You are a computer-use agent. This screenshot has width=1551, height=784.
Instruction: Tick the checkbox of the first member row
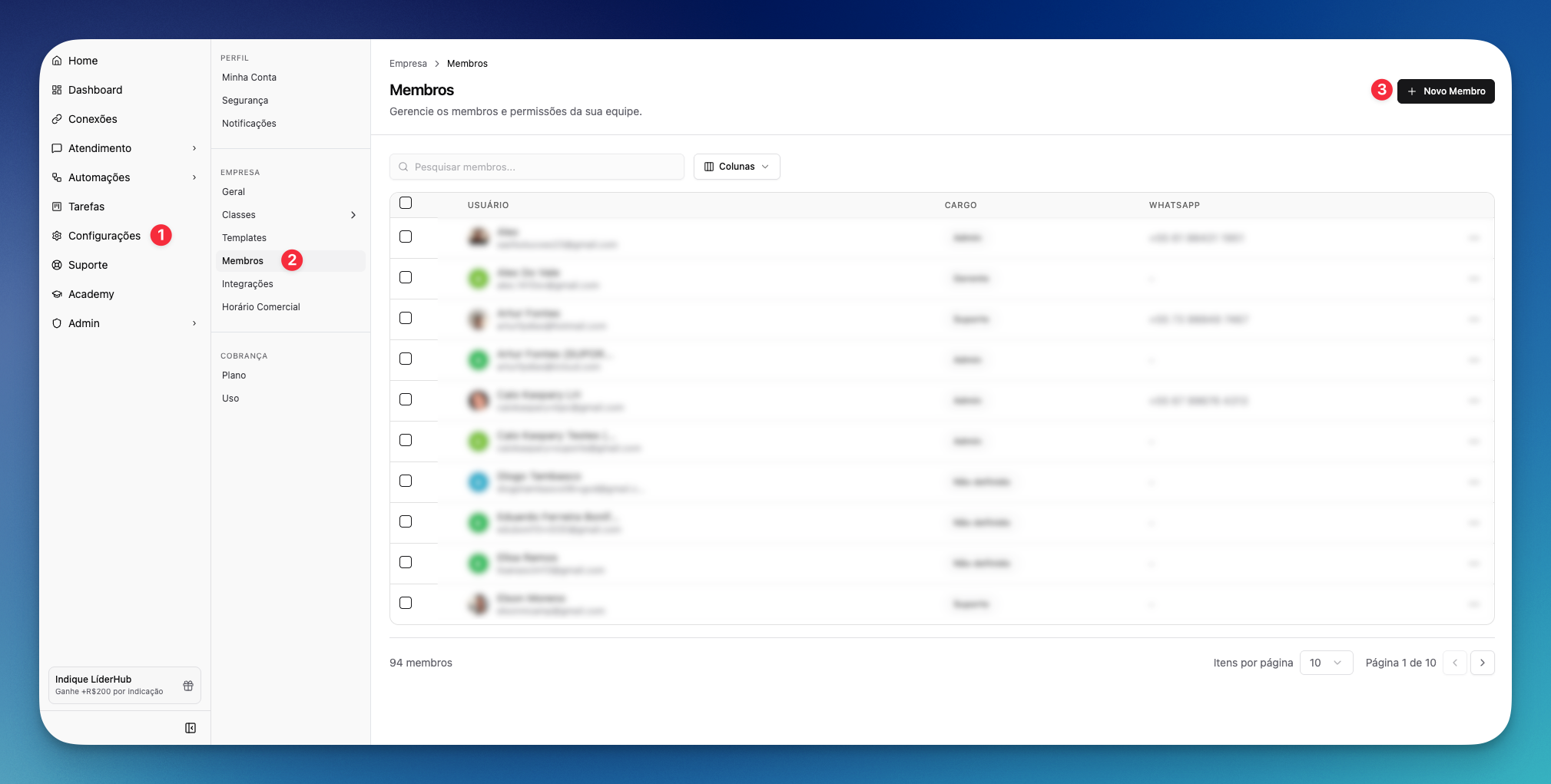click(406, 237)
